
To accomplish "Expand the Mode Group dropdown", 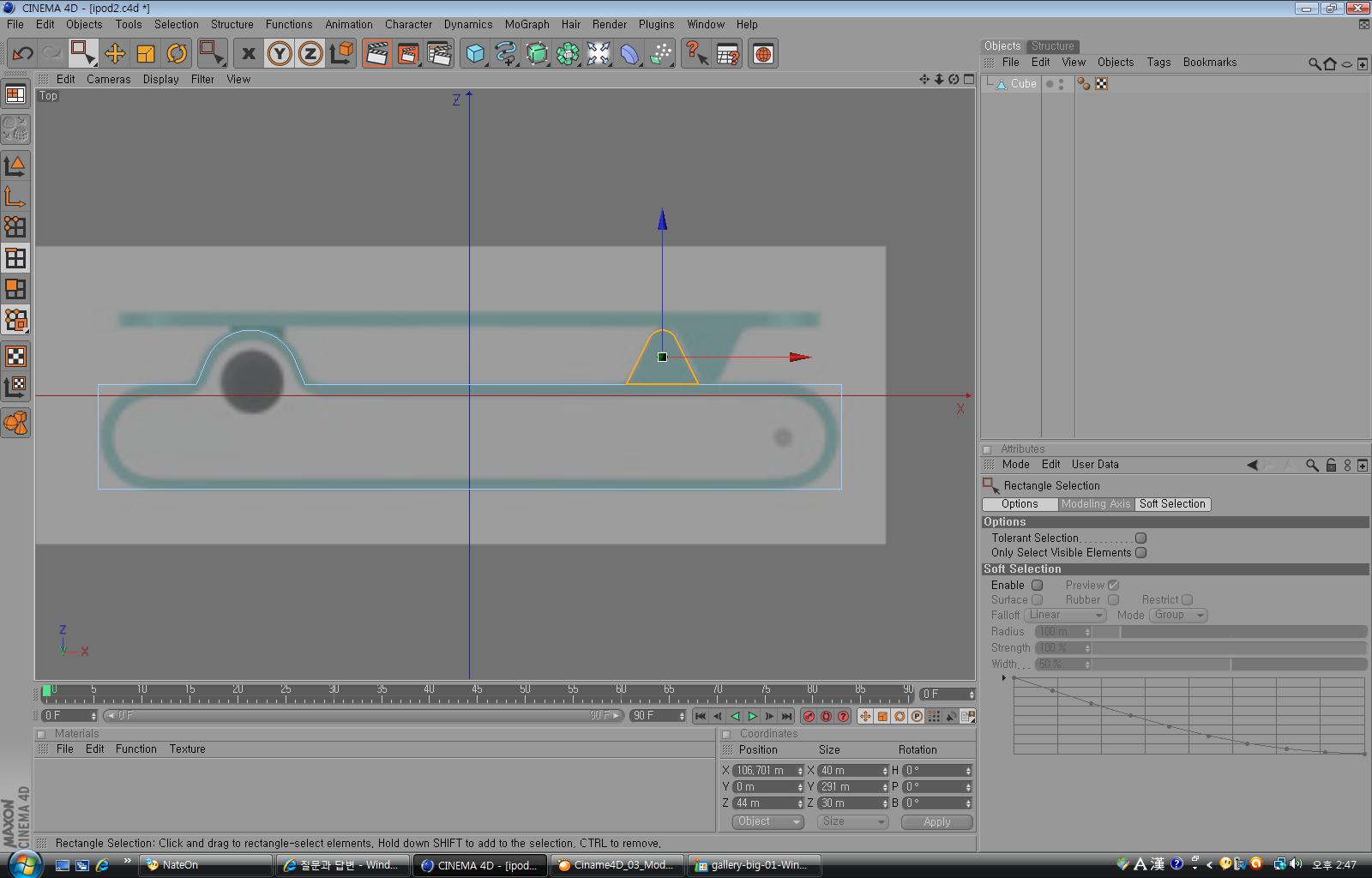I will pyautogui.click(x=1179, y=615).
